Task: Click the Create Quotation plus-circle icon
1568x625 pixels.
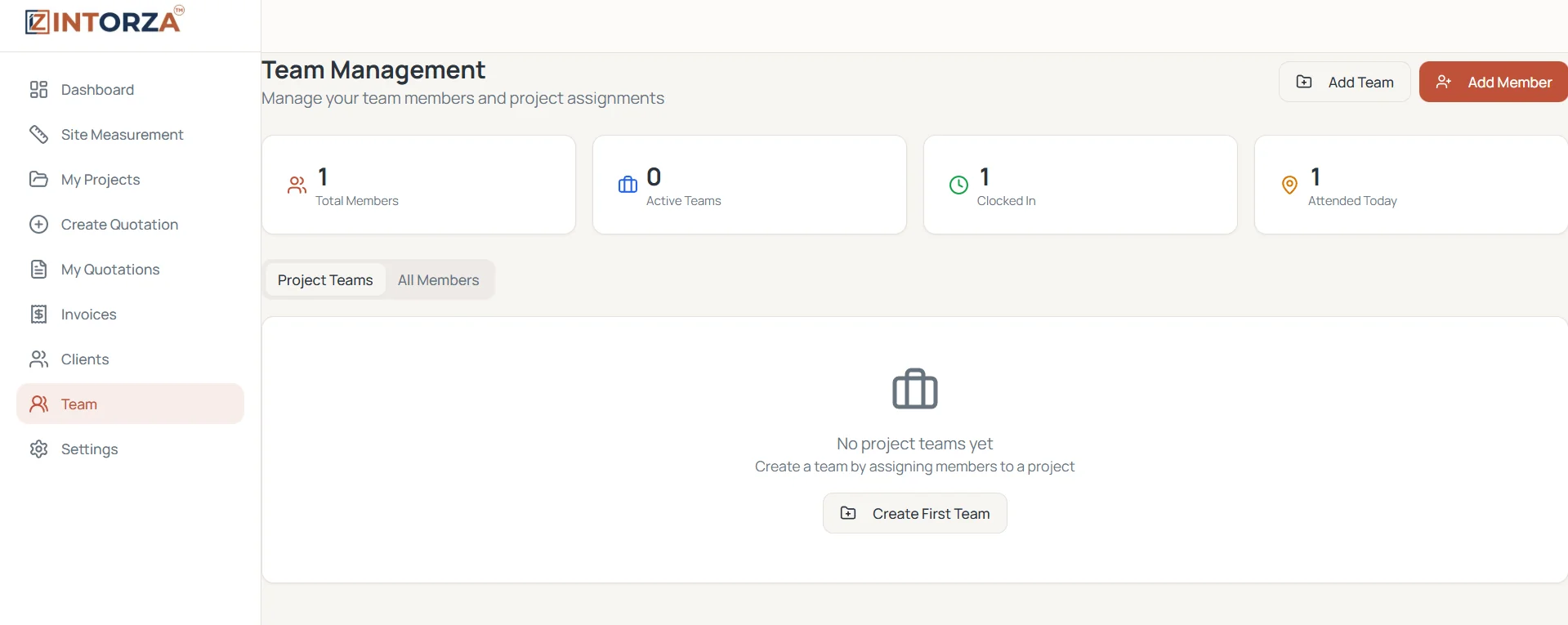Action: [38, 225]
